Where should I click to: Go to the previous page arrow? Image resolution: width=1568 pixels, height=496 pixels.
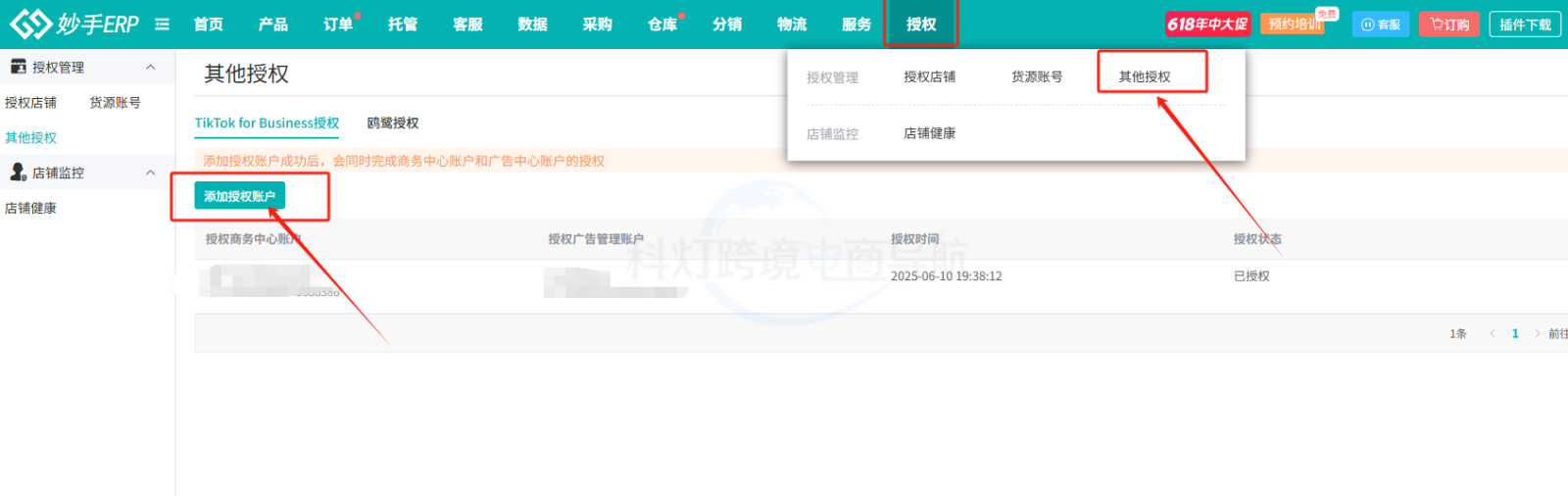pyautogui.click(x=1492, y=333)
